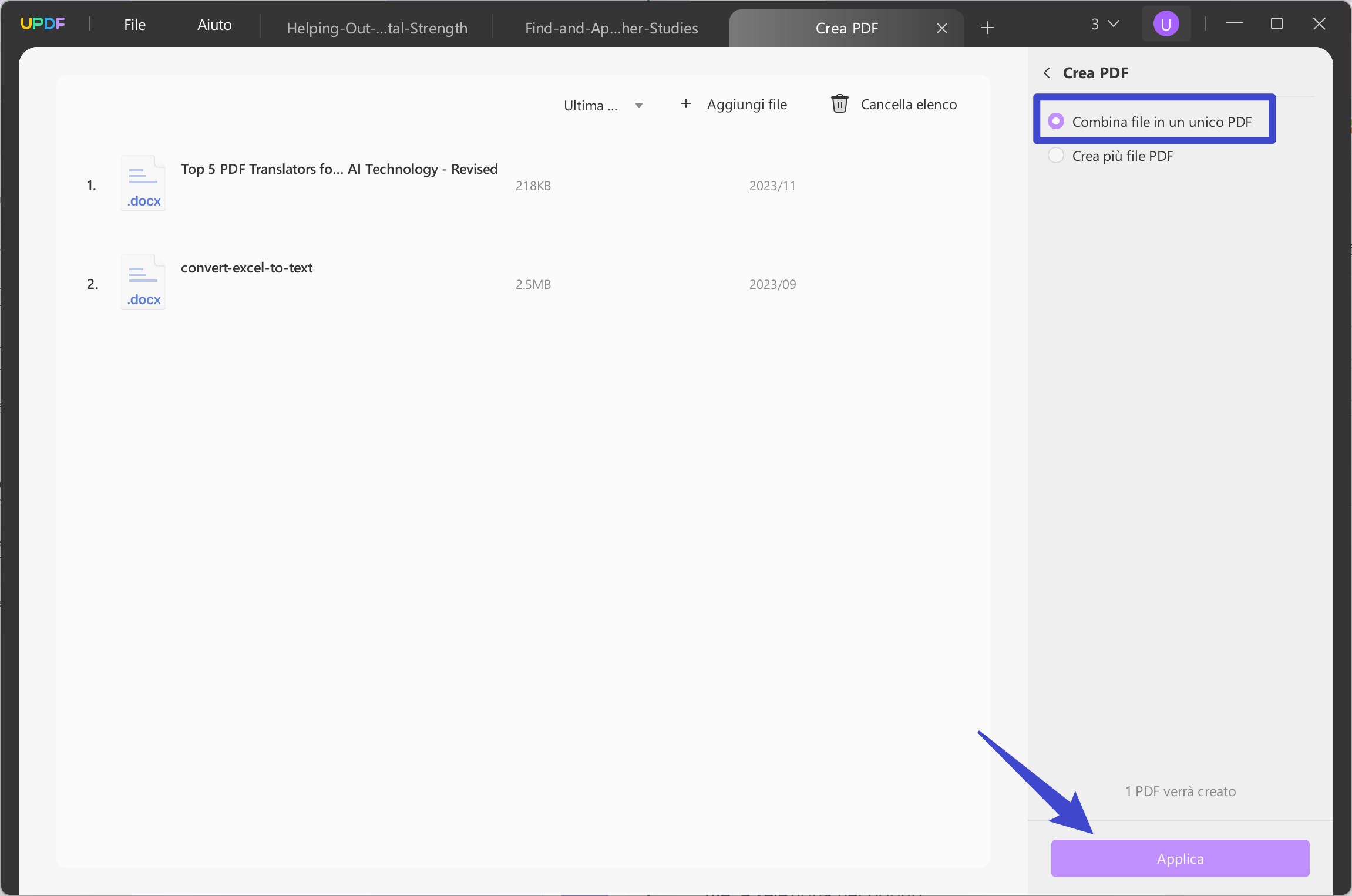This screenshot has width=1352, height=896.
Task: Select the Top 5 PDF Translators docx icon
Action: [x=143, y=183]
